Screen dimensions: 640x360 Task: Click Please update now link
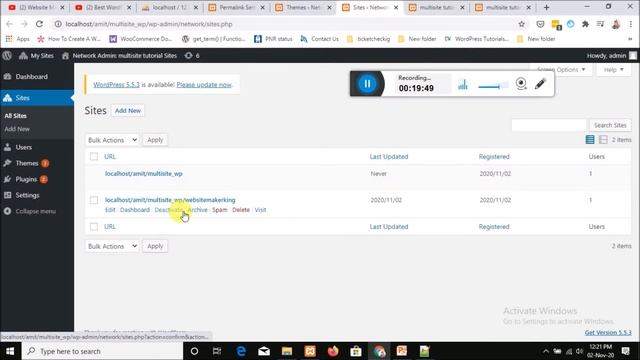204,84
